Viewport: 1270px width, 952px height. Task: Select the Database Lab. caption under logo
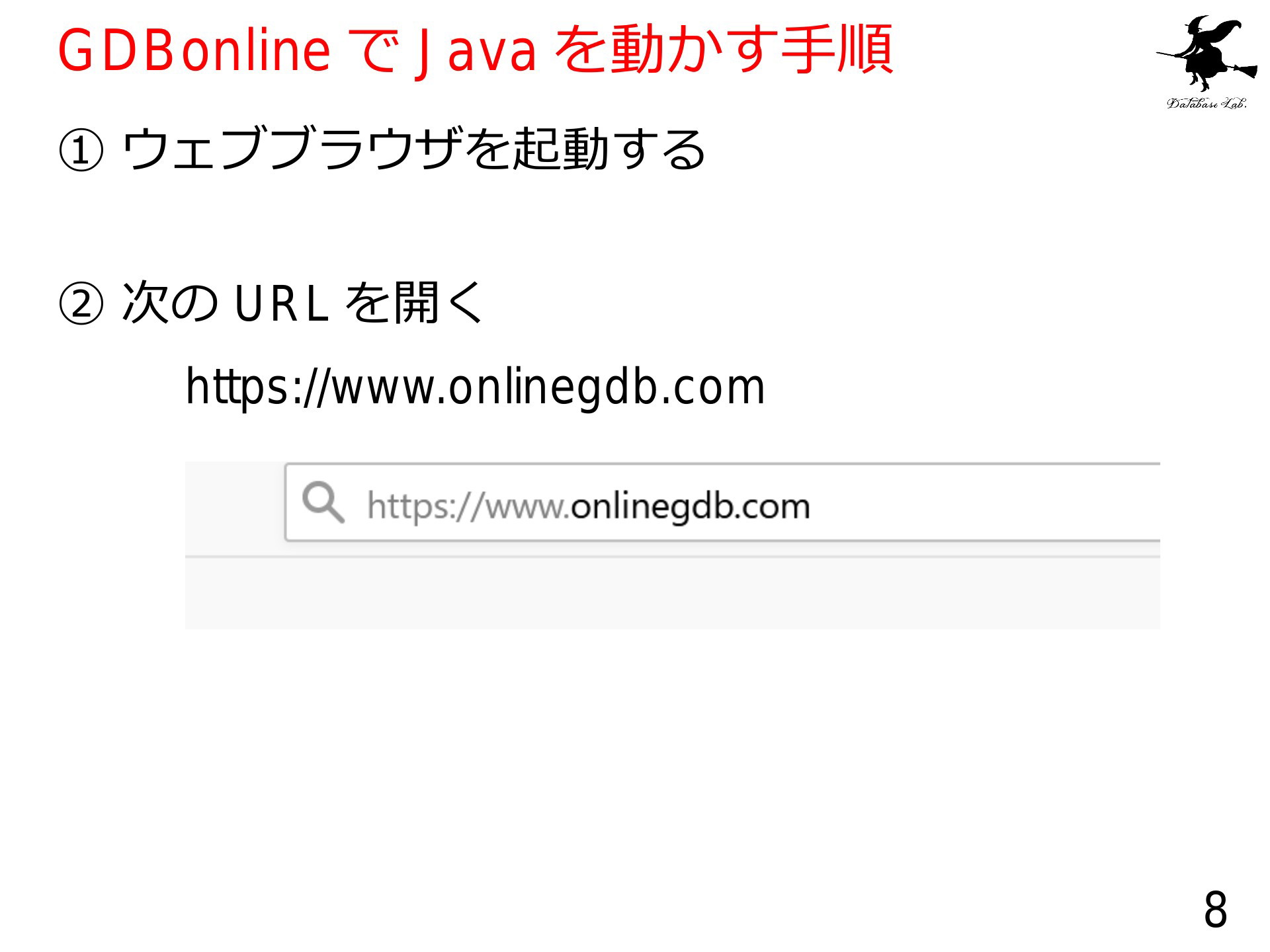pos(1206,102)
